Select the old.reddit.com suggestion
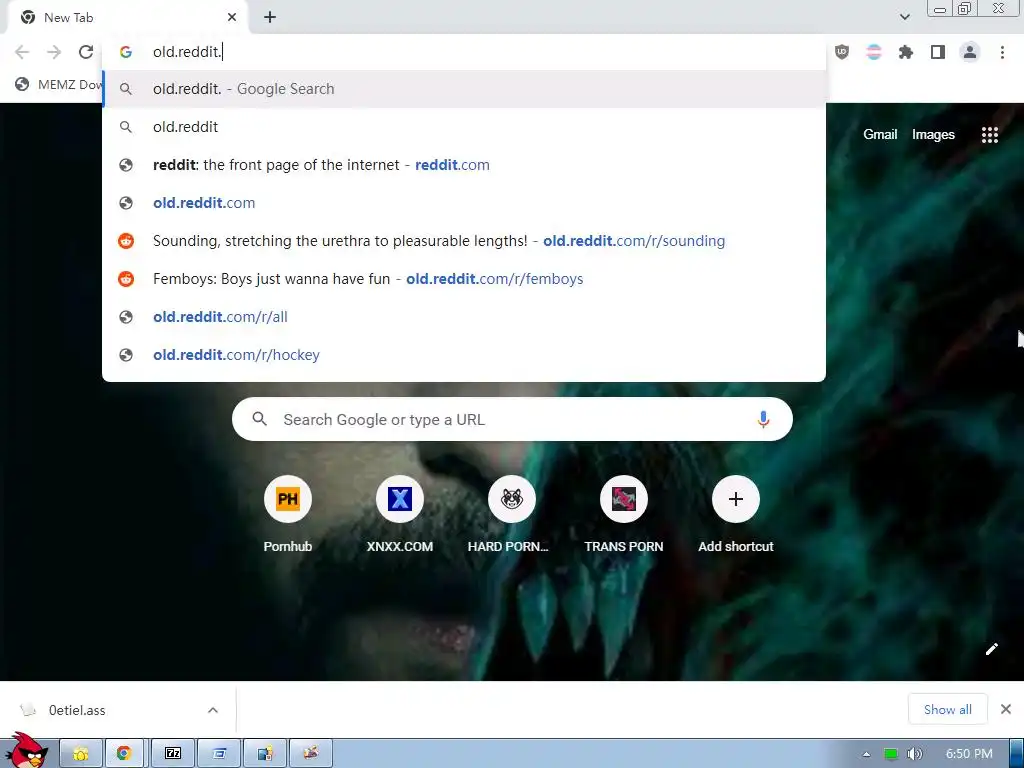This screenshot has width=1024, height=768. [x=464, y=202]
